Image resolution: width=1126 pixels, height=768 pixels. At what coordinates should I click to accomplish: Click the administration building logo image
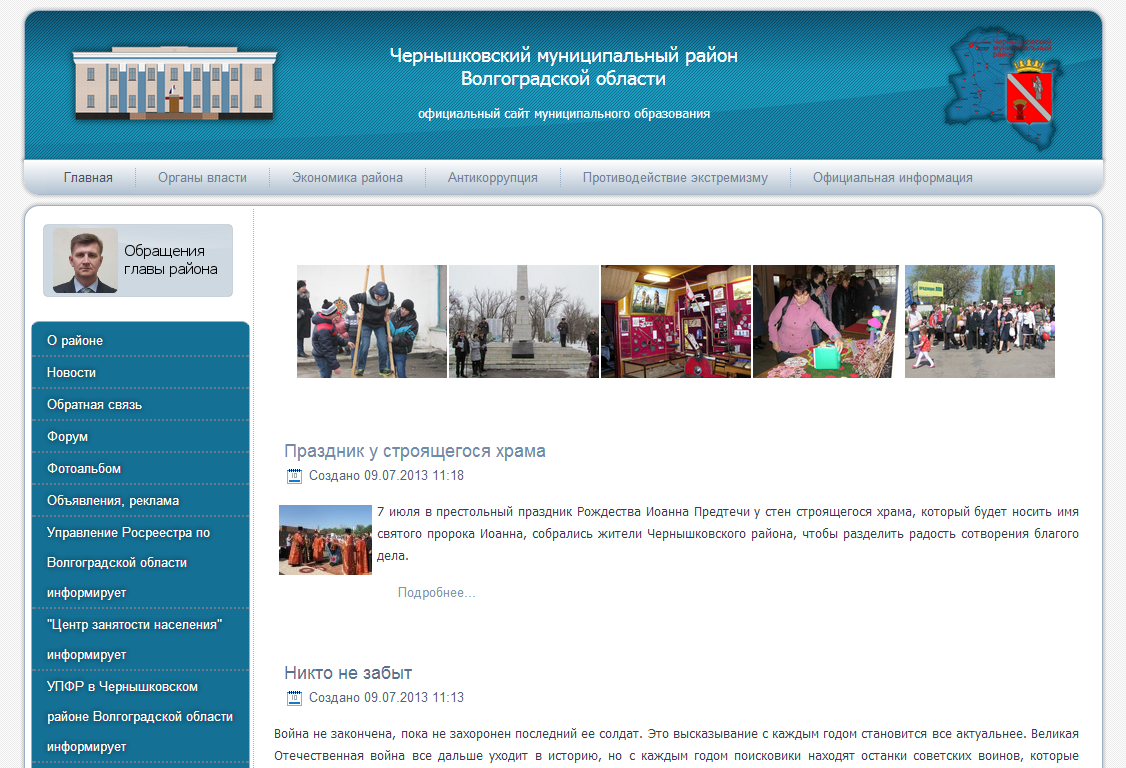(175, 83)
